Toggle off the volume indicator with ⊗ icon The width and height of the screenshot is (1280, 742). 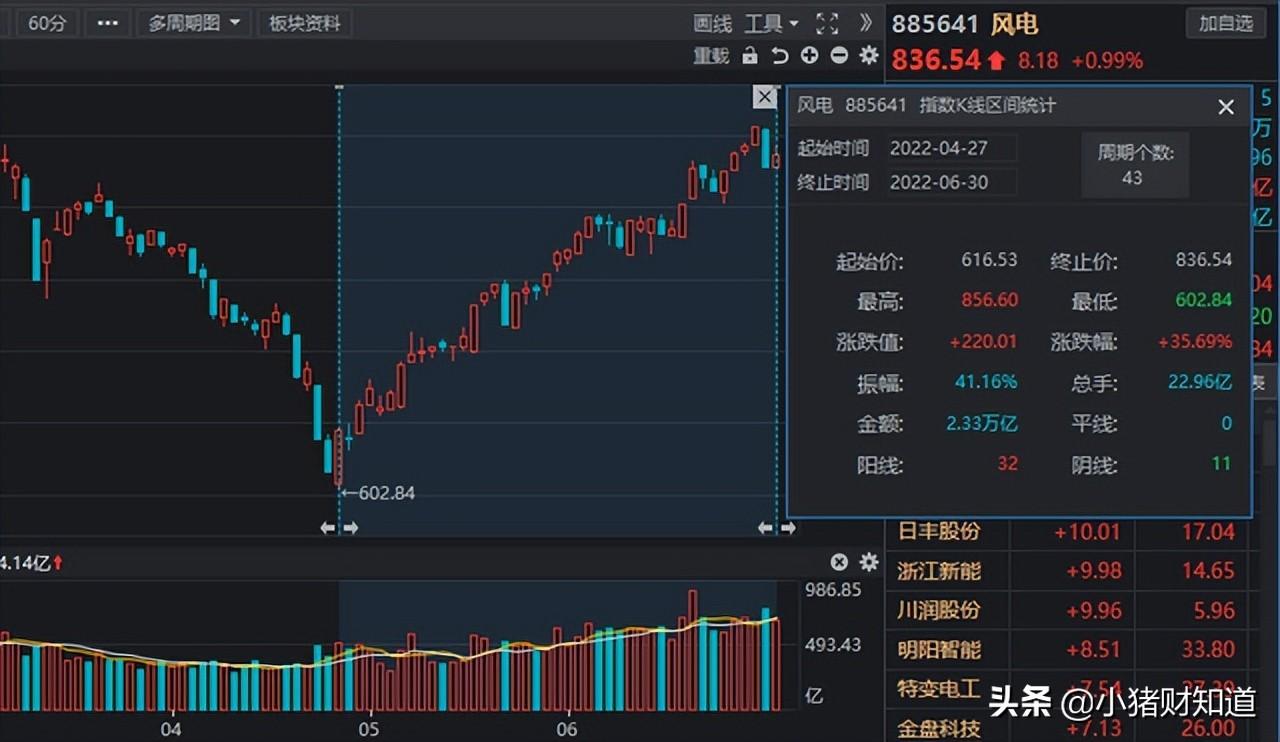coord(840,562)
